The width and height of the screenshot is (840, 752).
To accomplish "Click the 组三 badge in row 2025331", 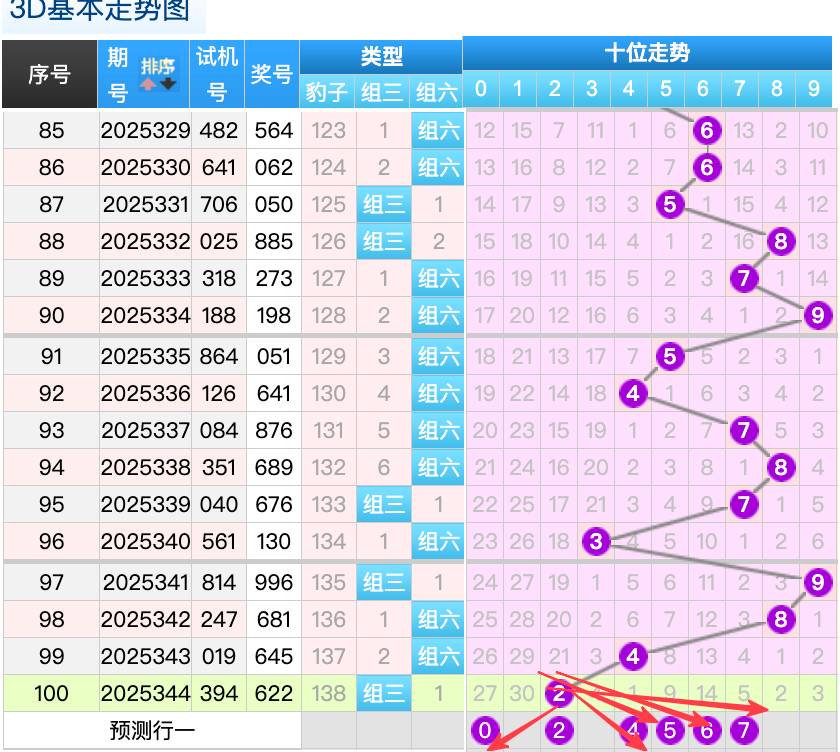I will [x=384, y=204].
